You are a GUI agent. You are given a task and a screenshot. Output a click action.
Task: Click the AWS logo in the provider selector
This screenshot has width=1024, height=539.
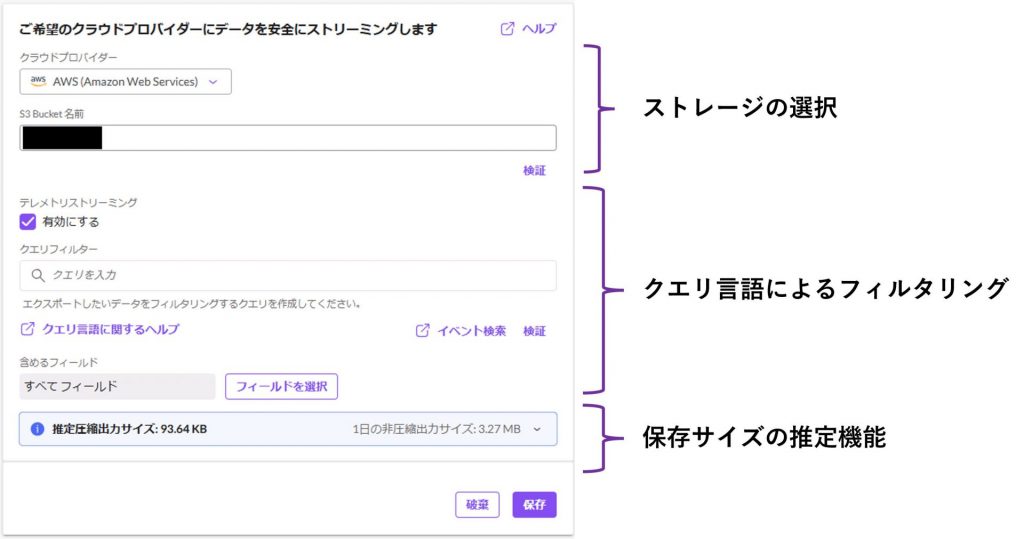38,81
